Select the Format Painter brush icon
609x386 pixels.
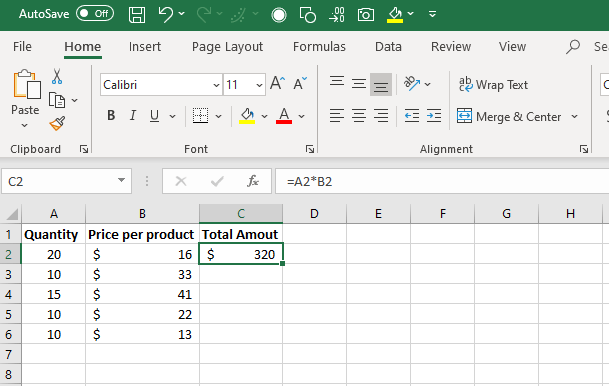coord(57,124)
